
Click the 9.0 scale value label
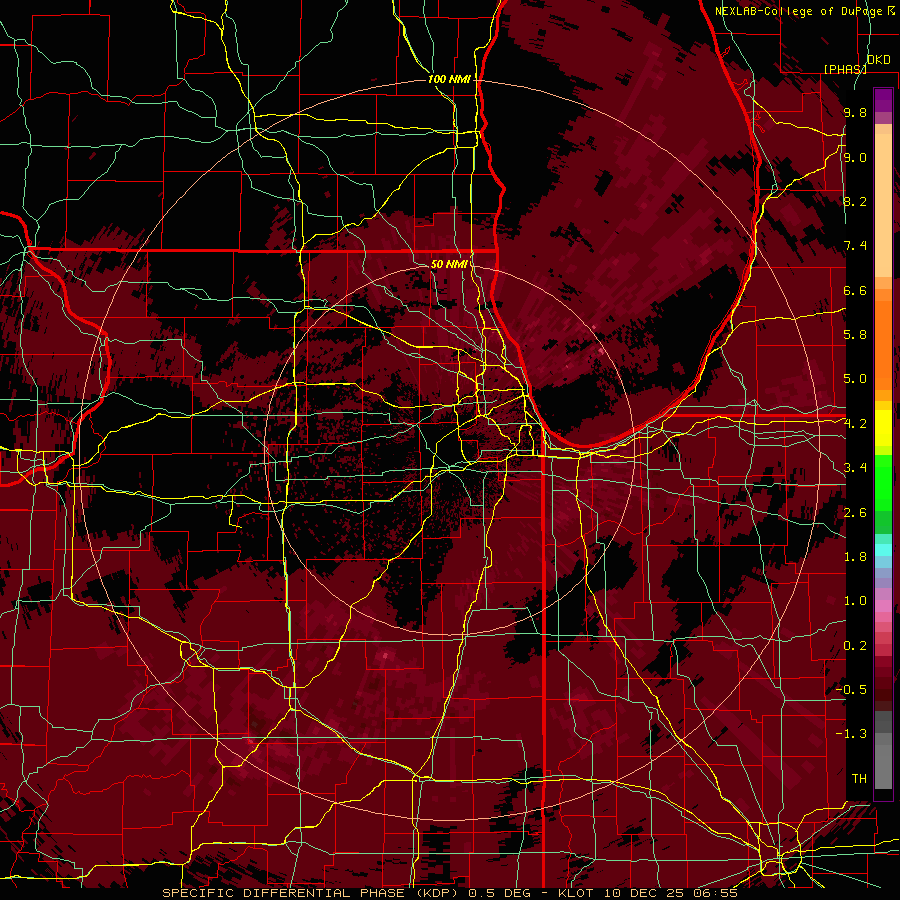[855, 157]
